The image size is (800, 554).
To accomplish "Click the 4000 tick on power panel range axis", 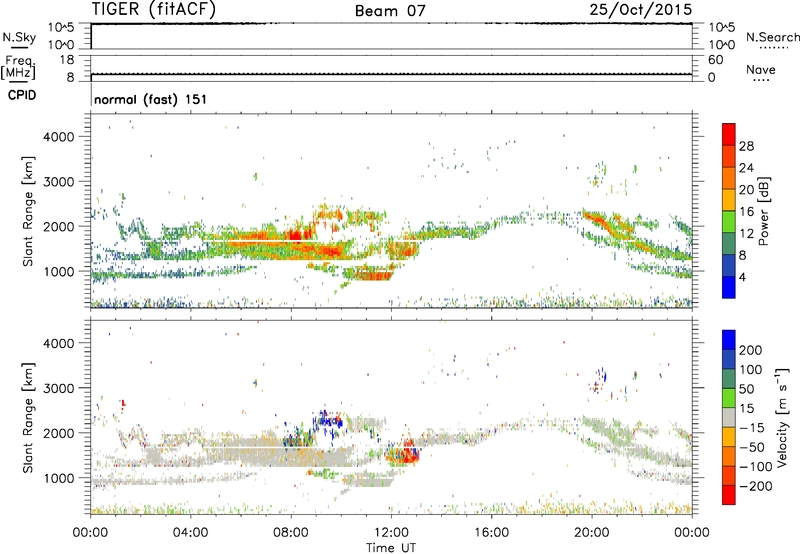I will pos(59,137).
